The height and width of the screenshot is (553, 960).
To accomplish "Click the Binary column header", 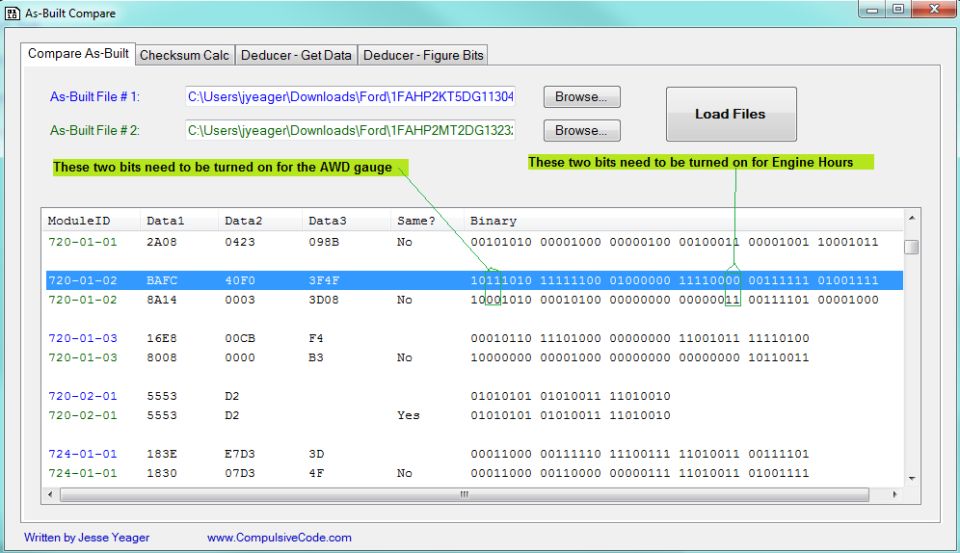I will point(683,220).
